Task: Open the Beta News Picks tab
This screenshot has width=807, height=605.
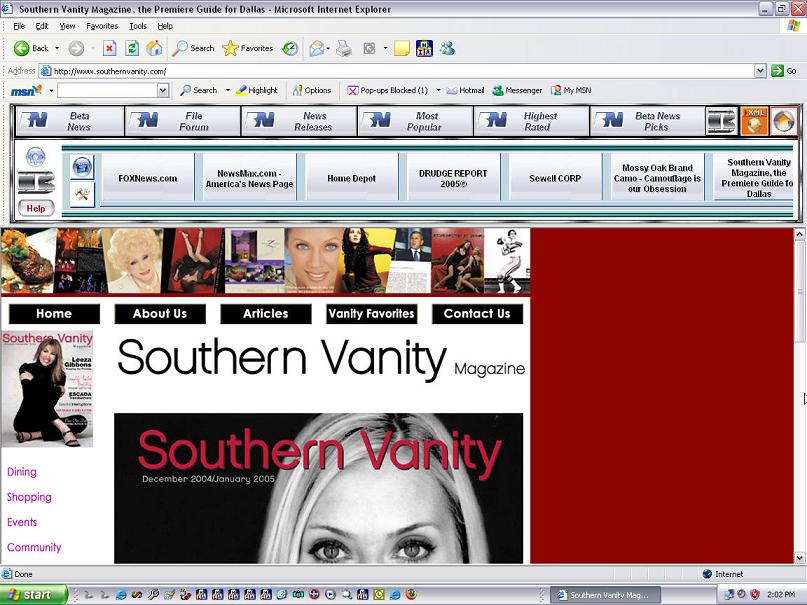Action: (x=647, y=121)
